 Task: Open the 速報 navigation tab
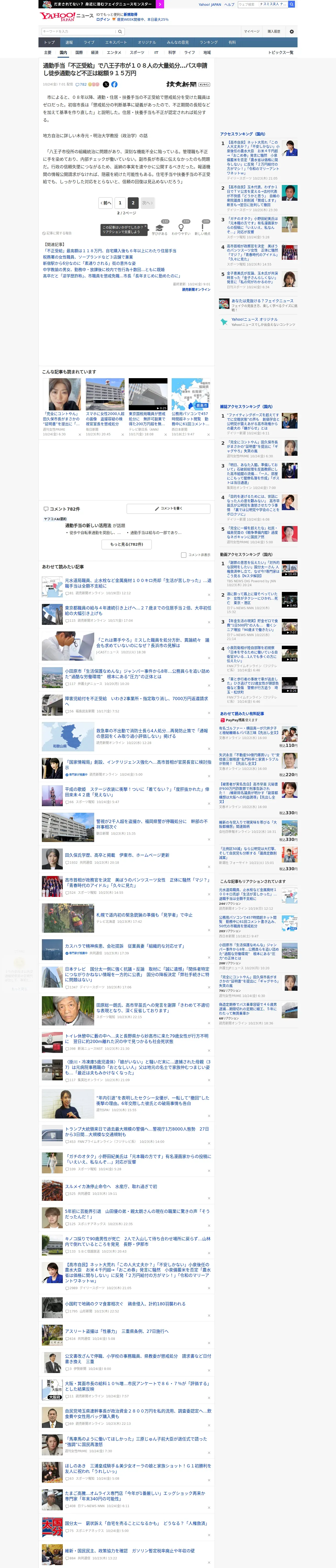click(69, 43)
